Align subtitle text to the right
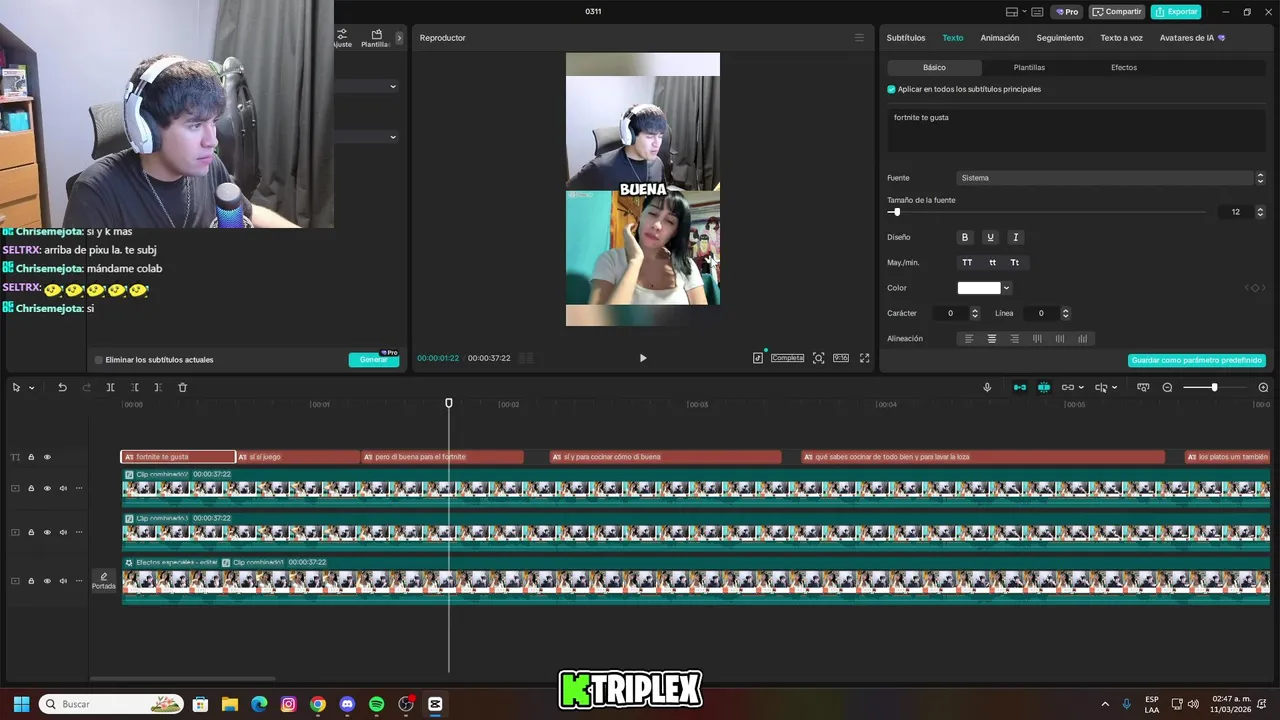Viewport: 1280px width, 720px height. tap(1014, 339)
